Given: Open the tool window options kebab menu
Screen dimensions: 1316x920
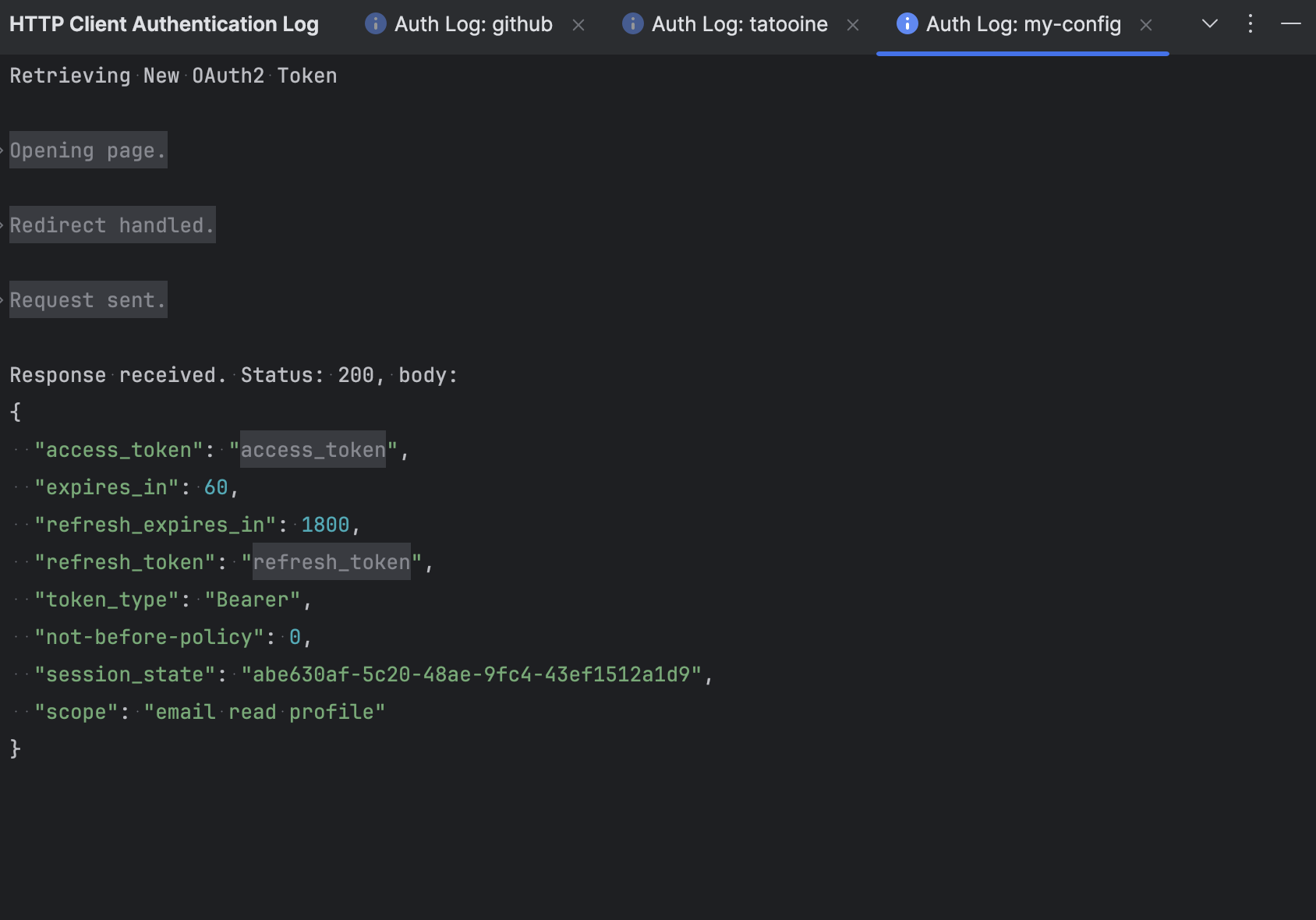Looking at the screenshot, I should tap(1250, 23).
